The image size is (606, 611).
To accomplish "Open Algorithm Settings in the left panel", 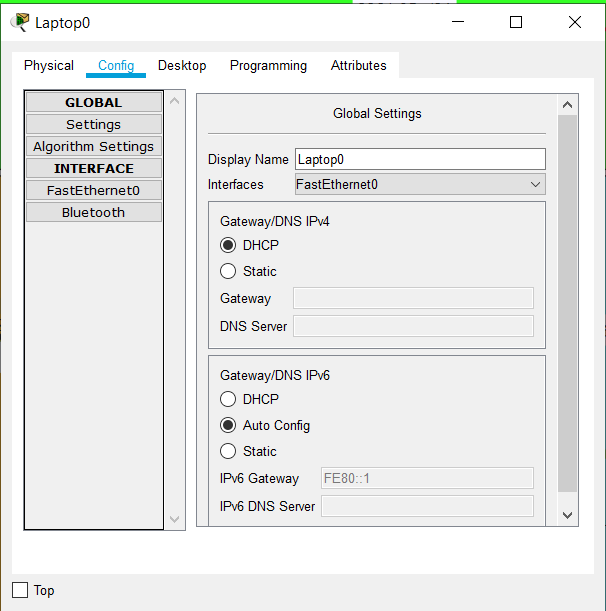I will point(94,146).
